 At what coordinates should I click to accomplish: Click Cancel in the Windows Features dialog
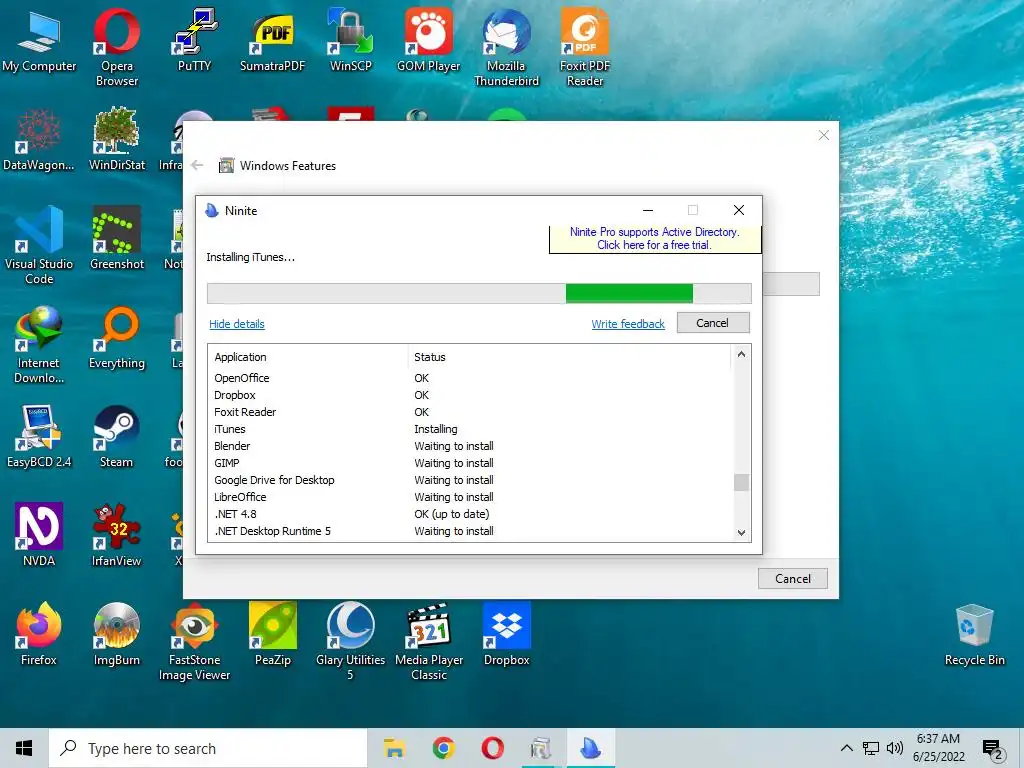click(792, 579)
